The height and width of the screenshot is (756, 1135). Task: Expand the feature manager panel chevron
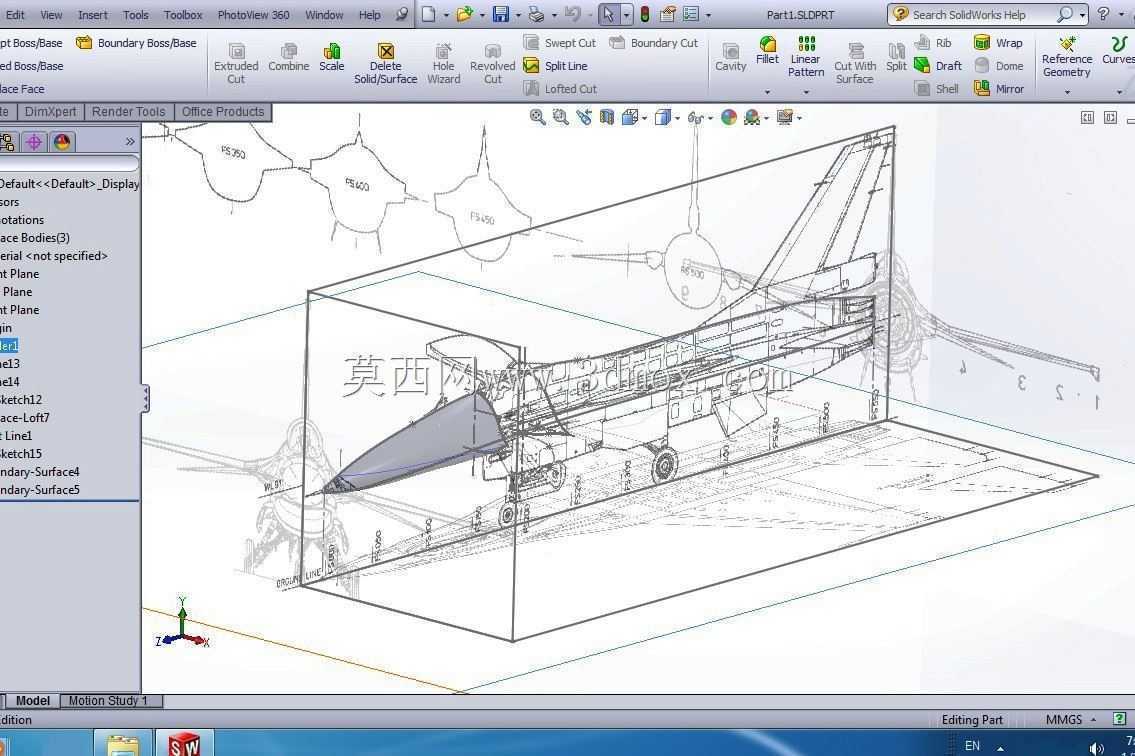coord(130,142)
